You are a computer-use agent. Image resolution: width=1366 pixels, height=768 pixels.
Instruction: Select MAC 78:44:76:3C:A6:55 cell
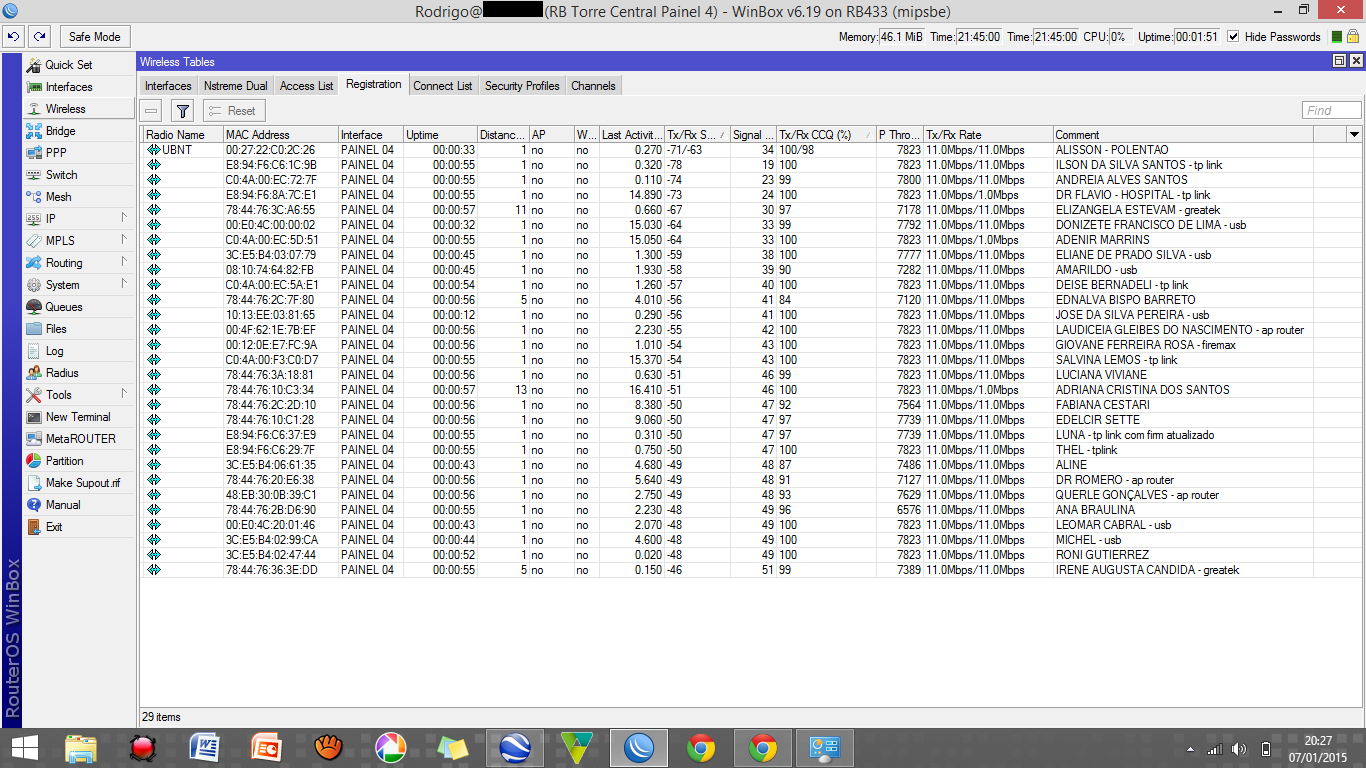280,210
